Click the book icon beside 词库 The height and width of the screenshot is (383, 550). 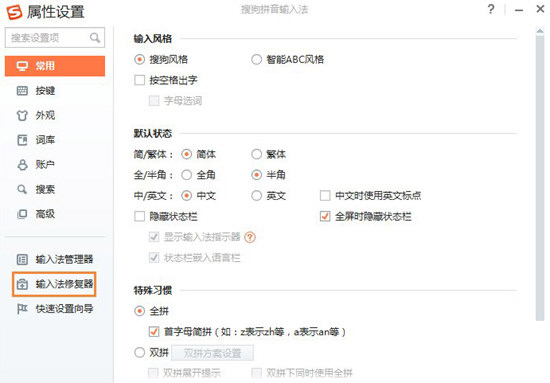22,140
